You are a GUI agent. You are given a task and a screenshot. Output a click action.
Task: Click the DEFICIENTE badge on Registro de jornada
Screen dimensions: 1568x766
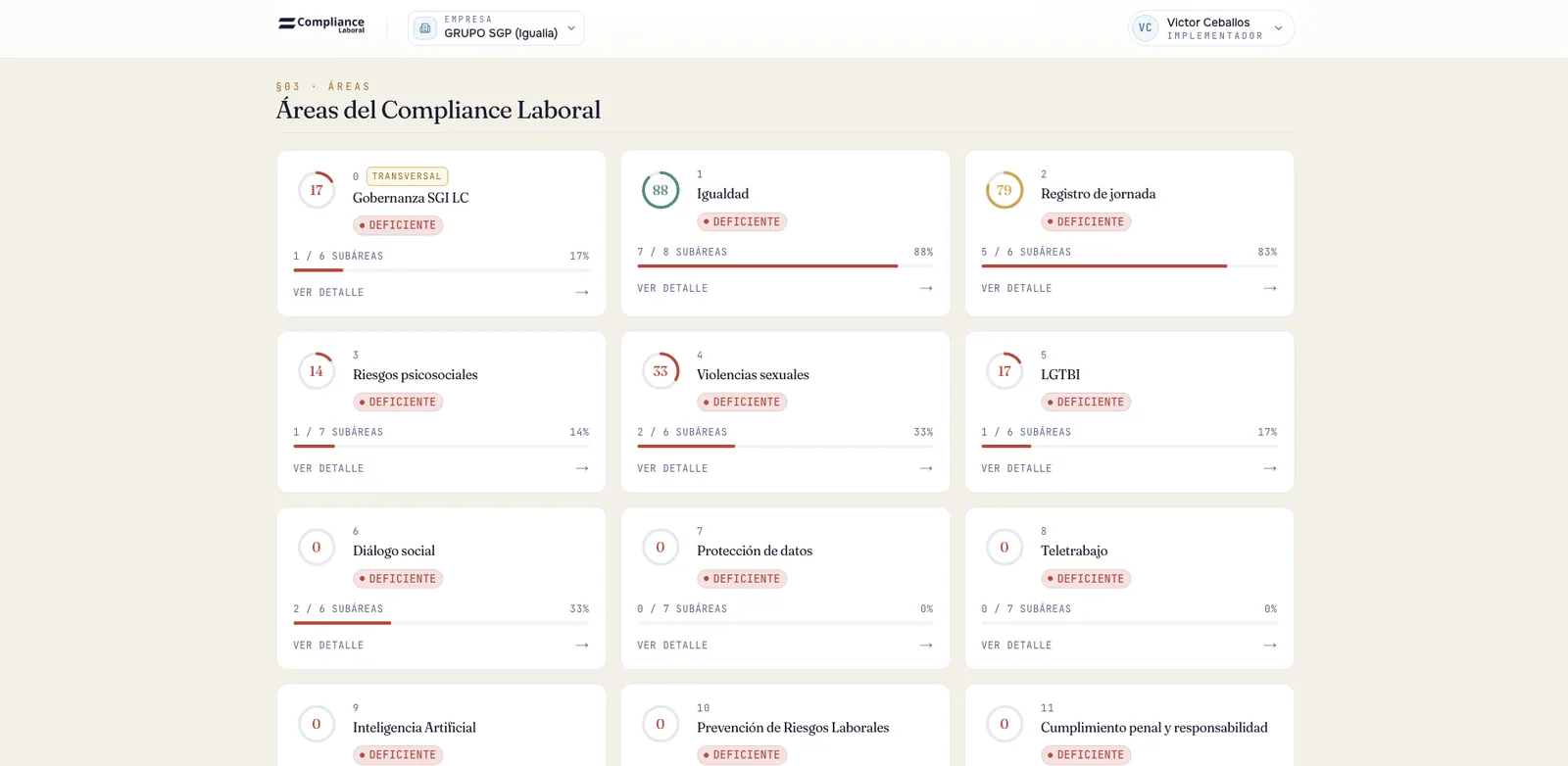click(1086, 222)
